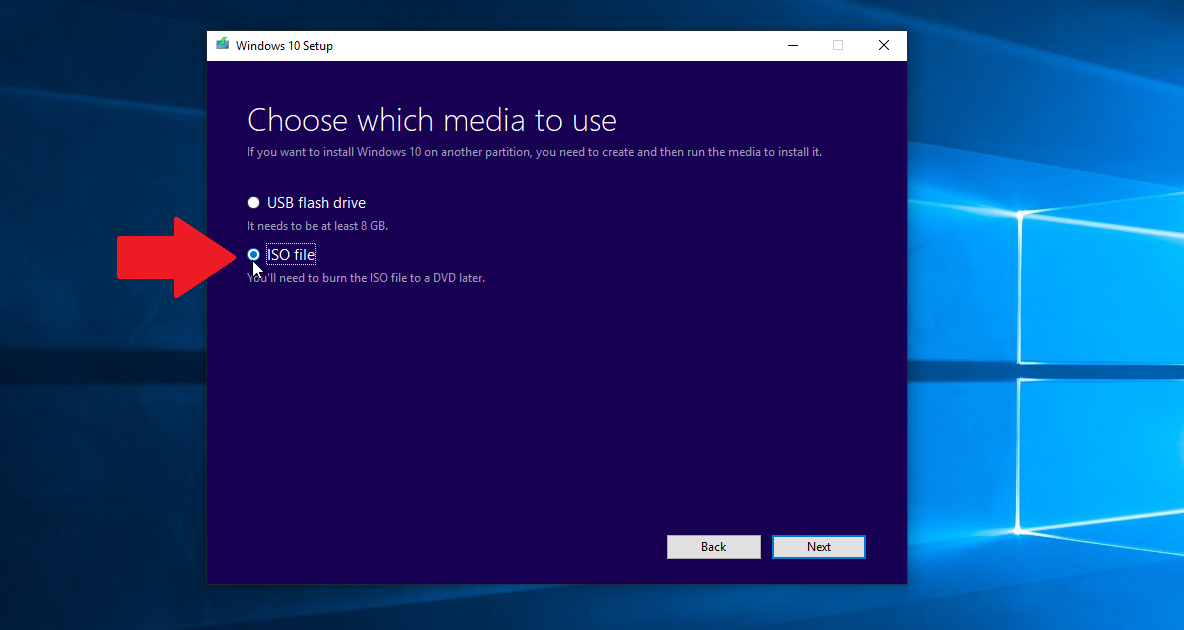Click the 'Windows 10 Setup' window title text
The image size is (1184, 630).
(x=284, y=45)
